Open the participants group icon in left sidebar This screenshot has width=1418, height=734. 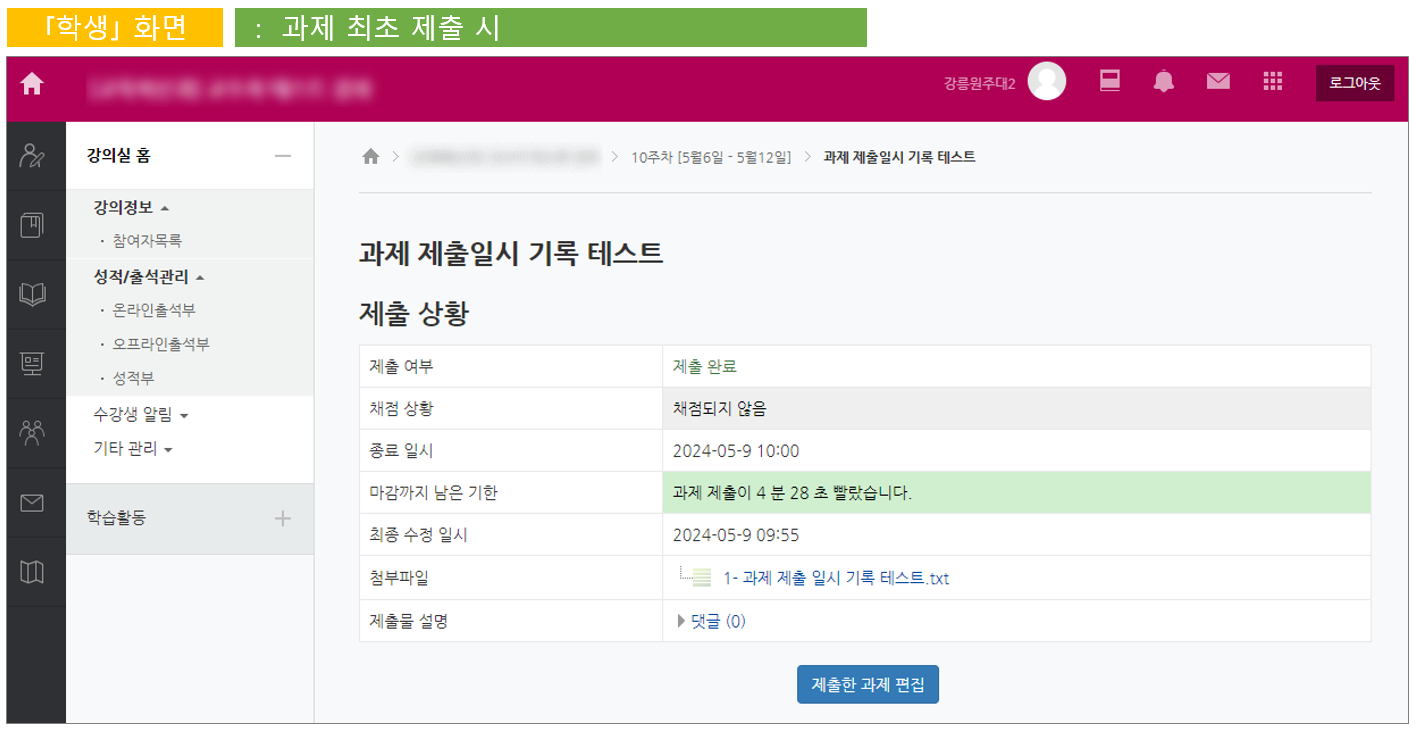[x=32, y=432]
